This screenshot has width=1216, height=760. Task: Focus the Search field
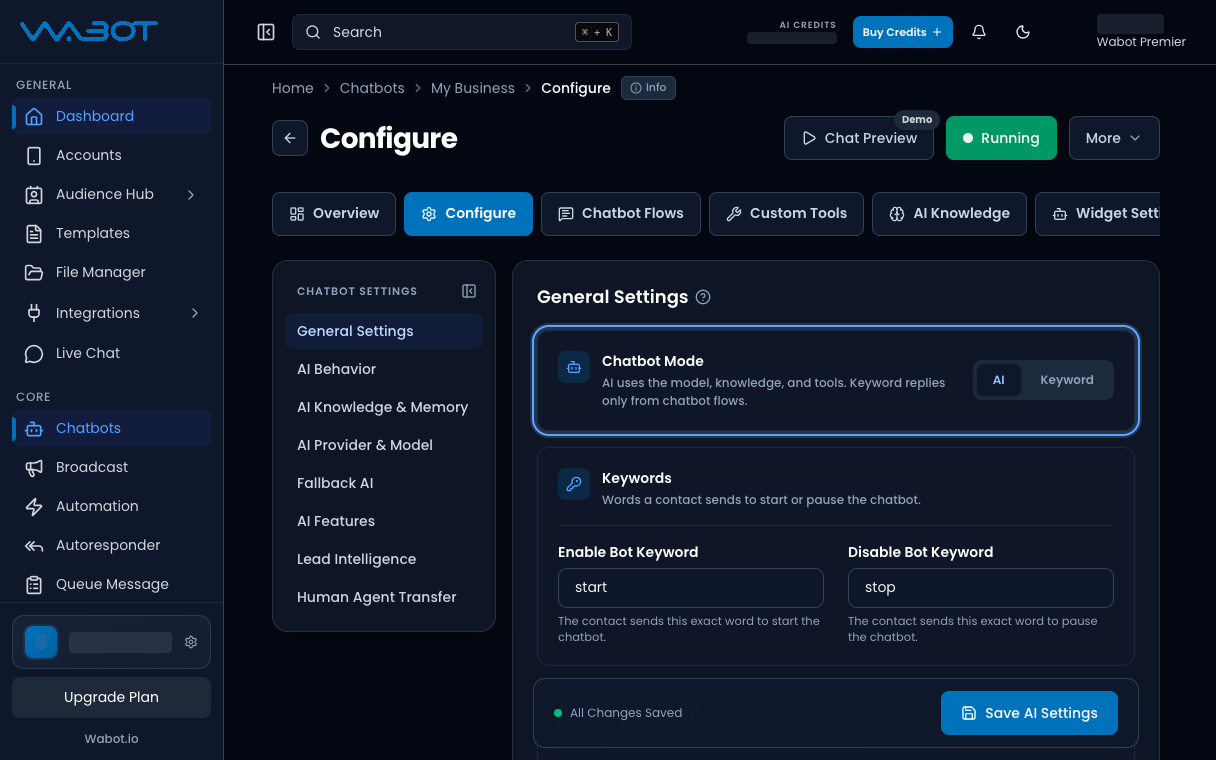point(462,32)
